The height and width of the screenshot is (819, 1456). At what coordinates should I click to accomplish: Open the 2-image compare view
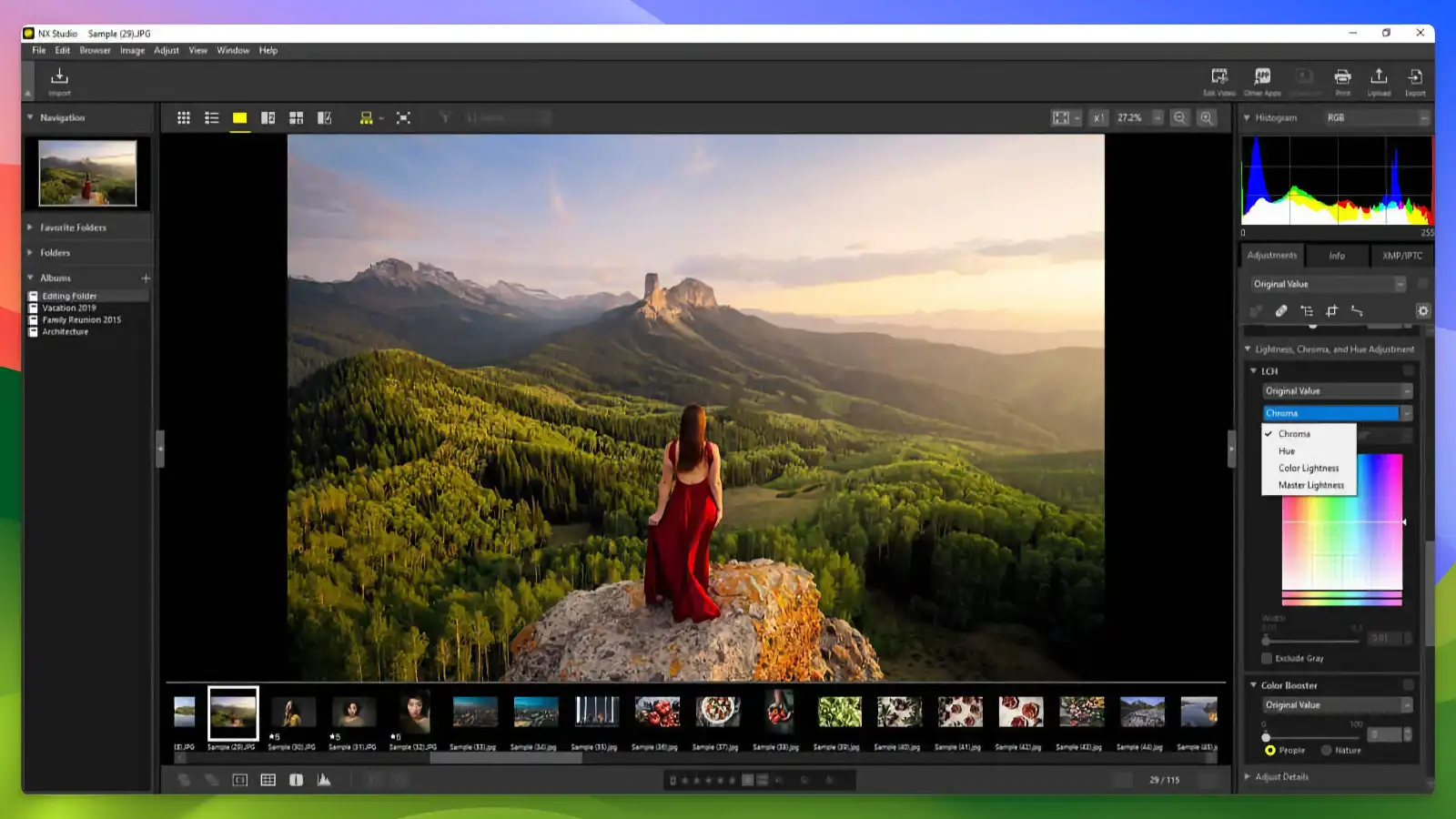tap(268, 117)
